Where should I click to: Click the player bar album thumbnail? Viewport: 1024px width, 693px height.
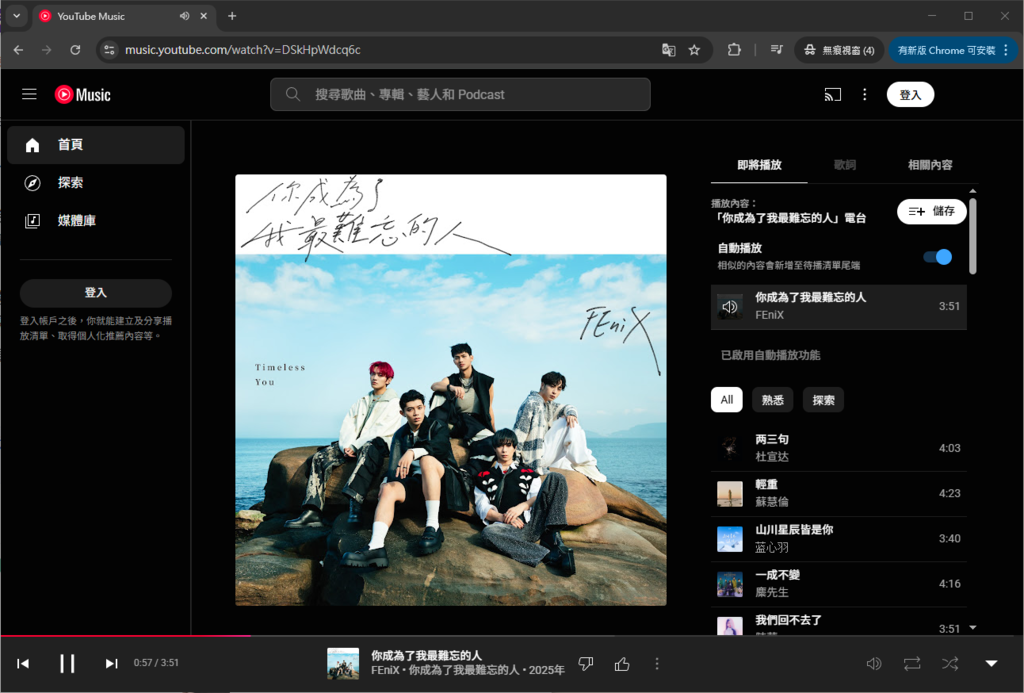point(343,664)
